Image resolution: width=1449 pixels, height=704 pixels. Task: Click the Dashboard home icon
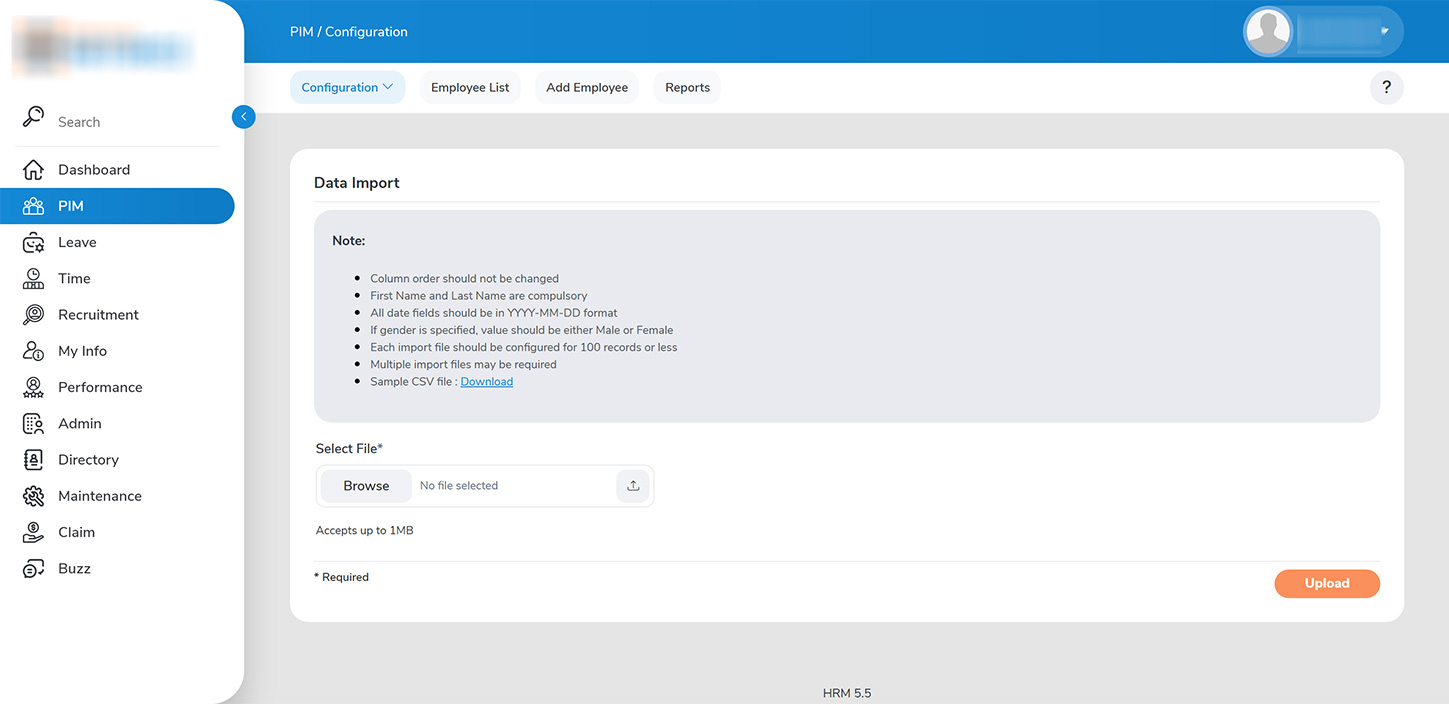click(33, 170)
